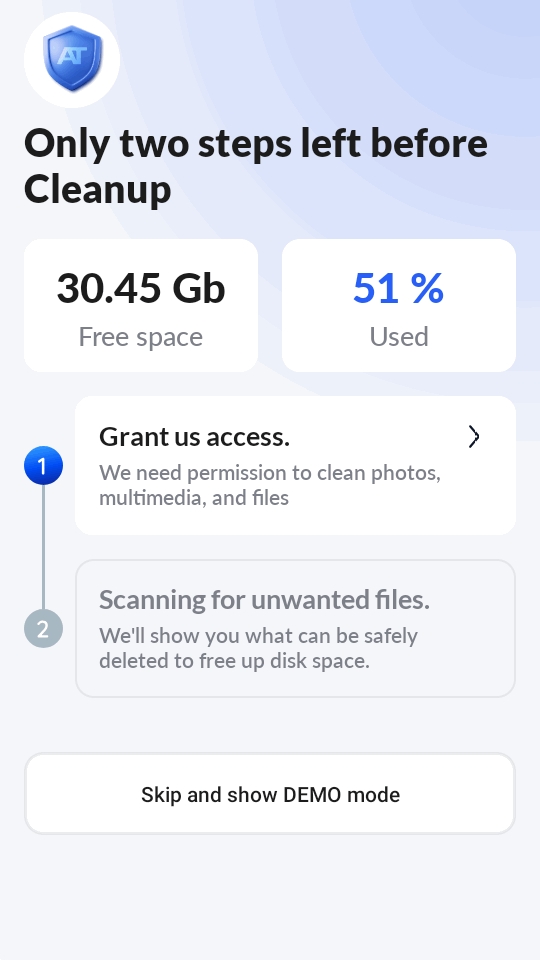
Task: Open the chevron arrow on Grant us access
Action: click(473, 437)
